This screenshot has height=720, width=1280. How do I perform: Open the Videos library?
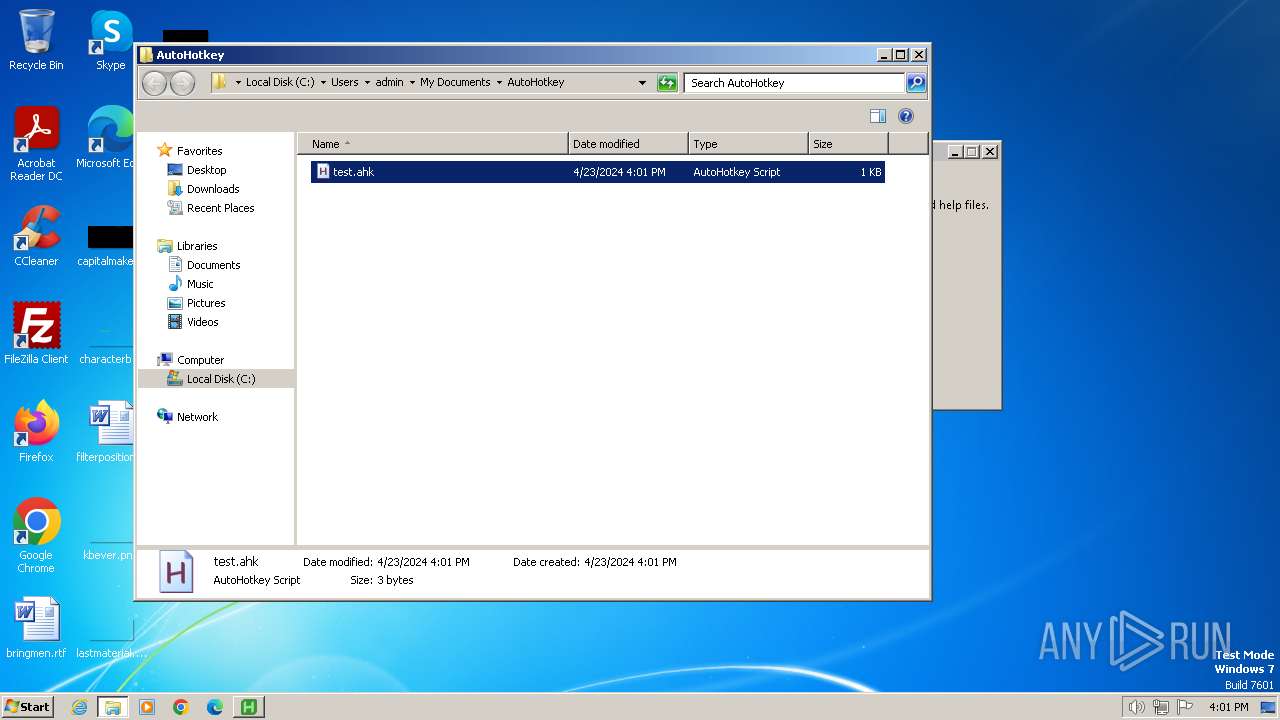(x=202, y=322)
